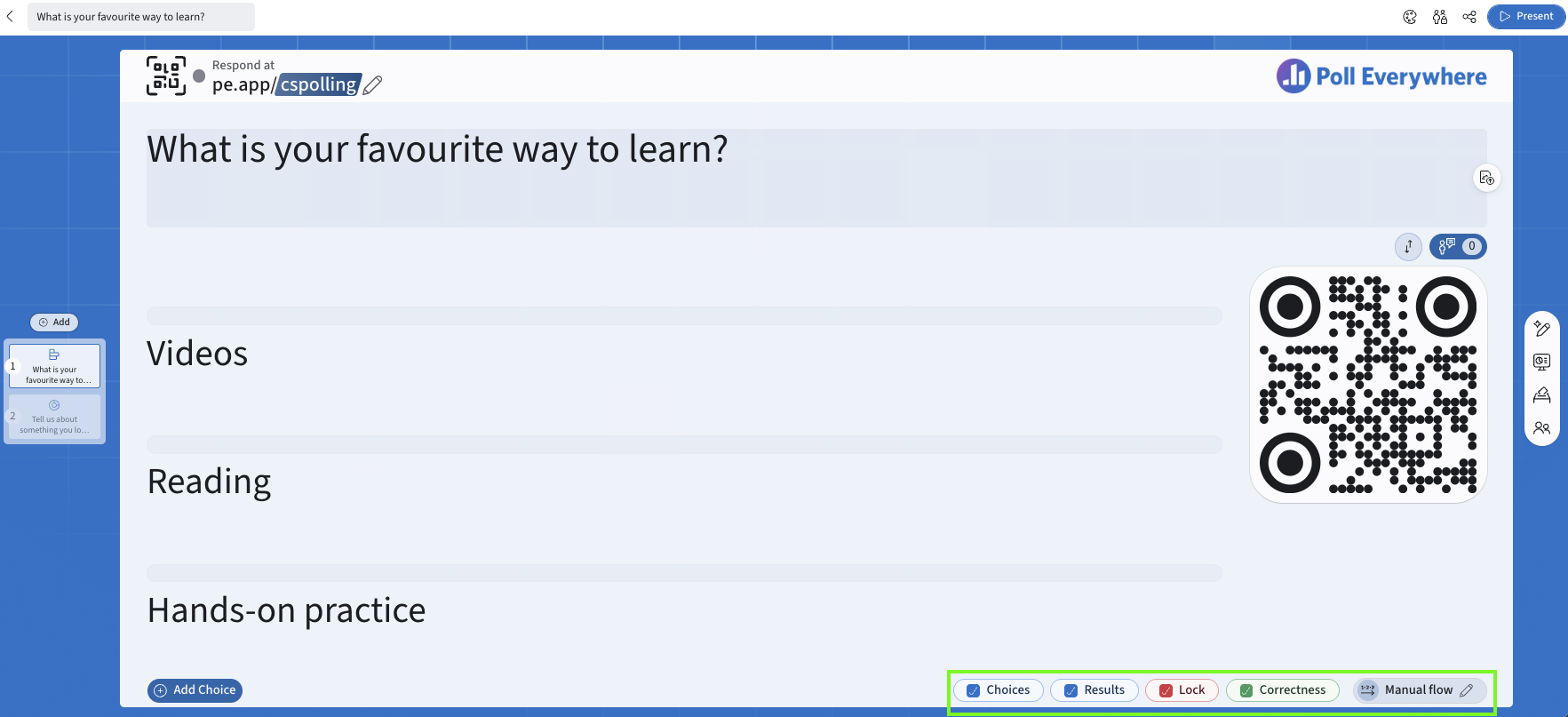Click the sort order arrows button

pyautogui.click(x=1408, y=246)
